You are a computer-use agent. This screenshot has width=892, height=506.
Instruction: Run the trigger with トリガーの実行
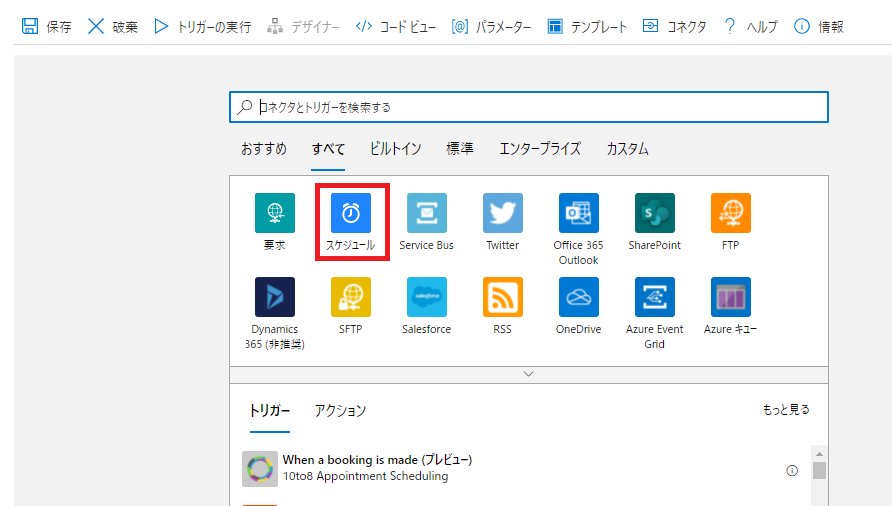[x=202, y=27]
